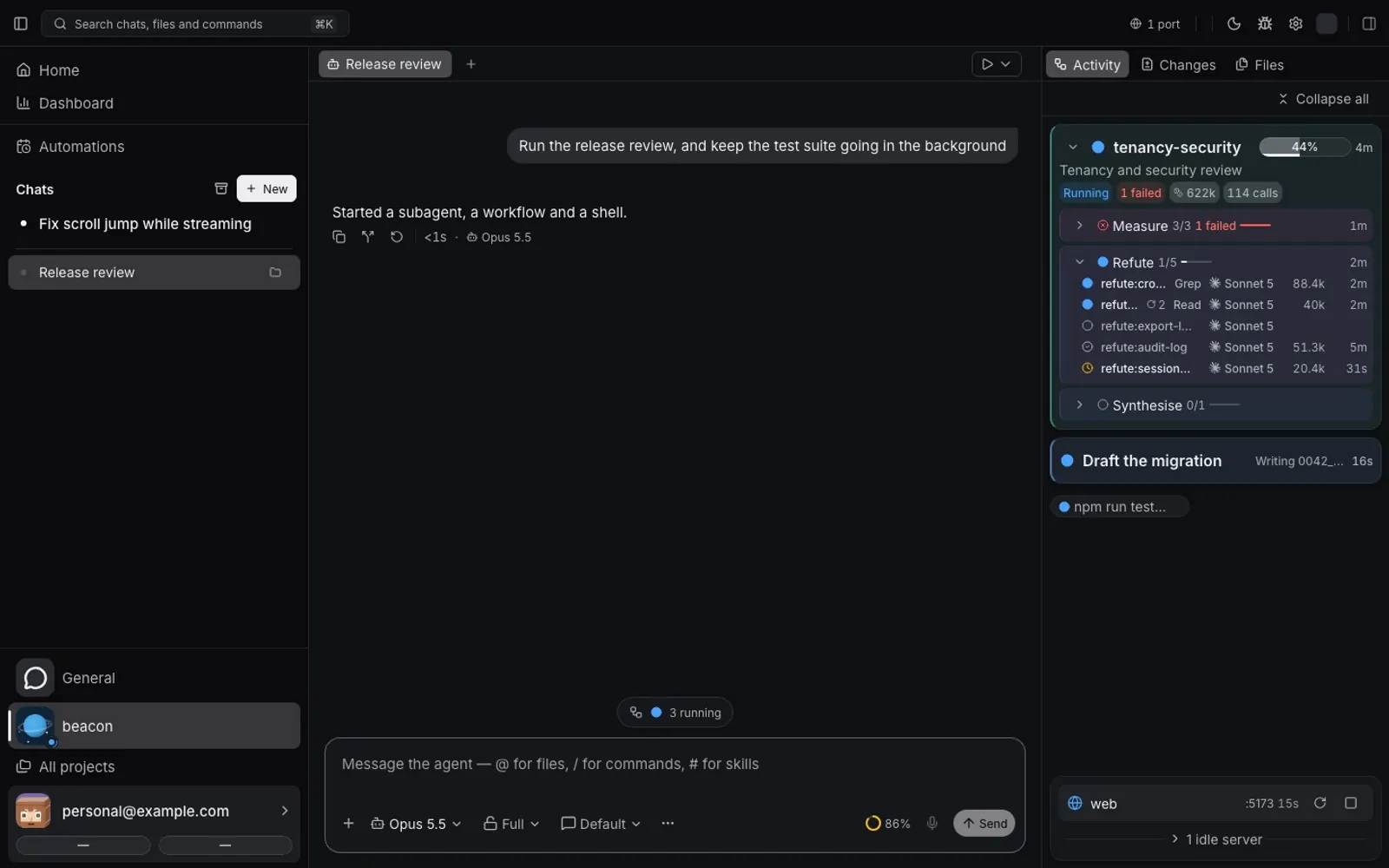
Task: Click the 1 port indicator
Action: tap(1155, 23)
